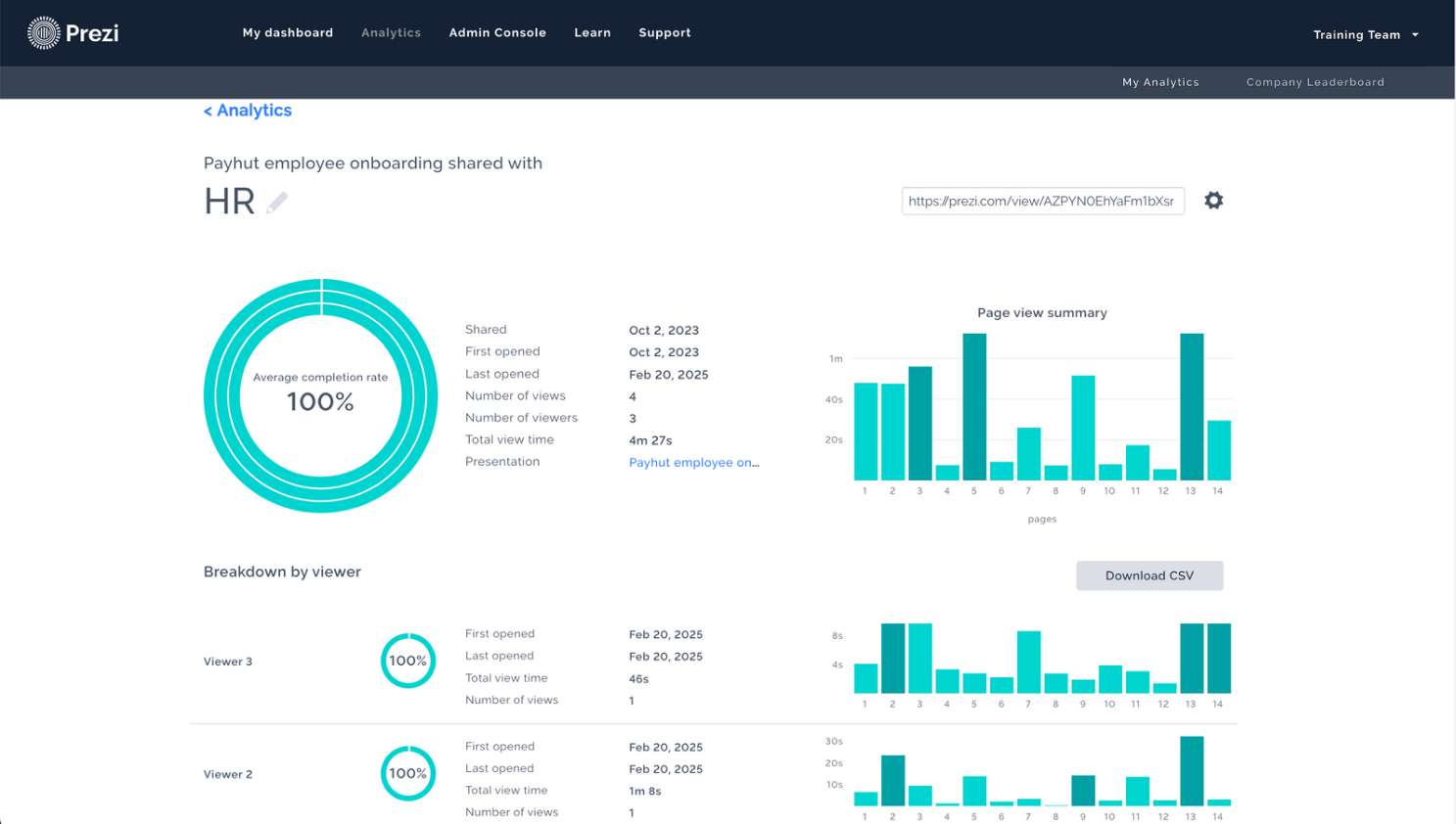Click Viewer 3 completion 100% circle
This screenshot has height=824, width=1456.
407,661
